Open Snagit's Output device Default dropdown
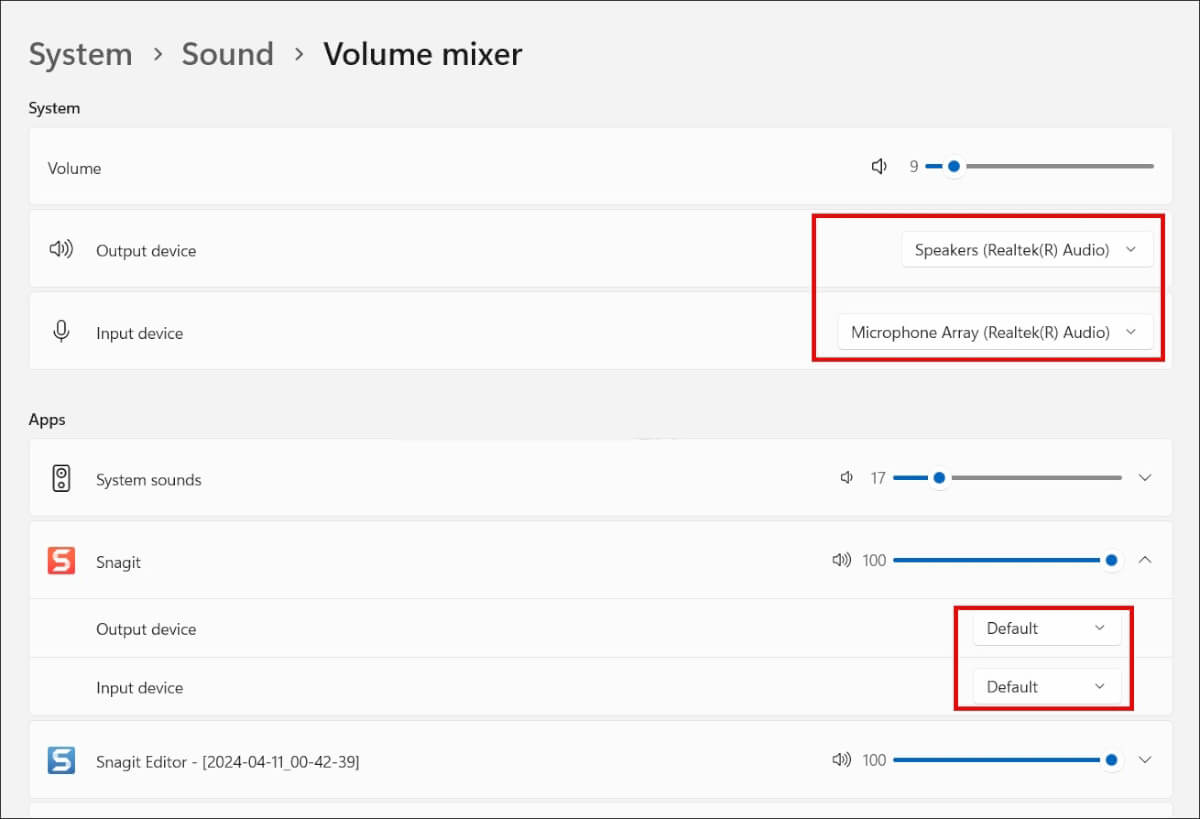This screenshot has width=1200, height=819. click(x=1047, y=628)
